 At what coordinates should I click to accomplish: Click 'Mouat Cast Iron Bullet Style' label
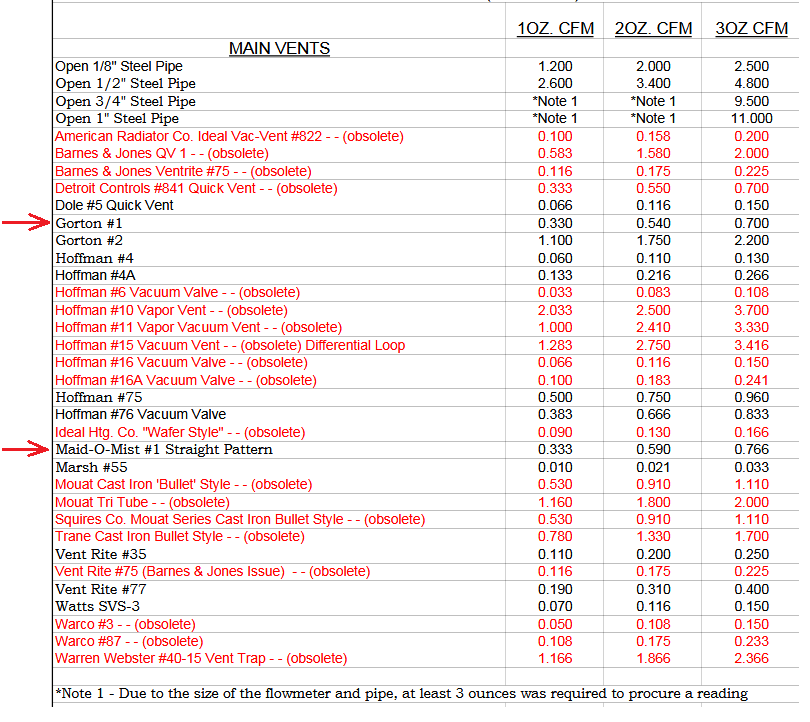tap(184, 484)
